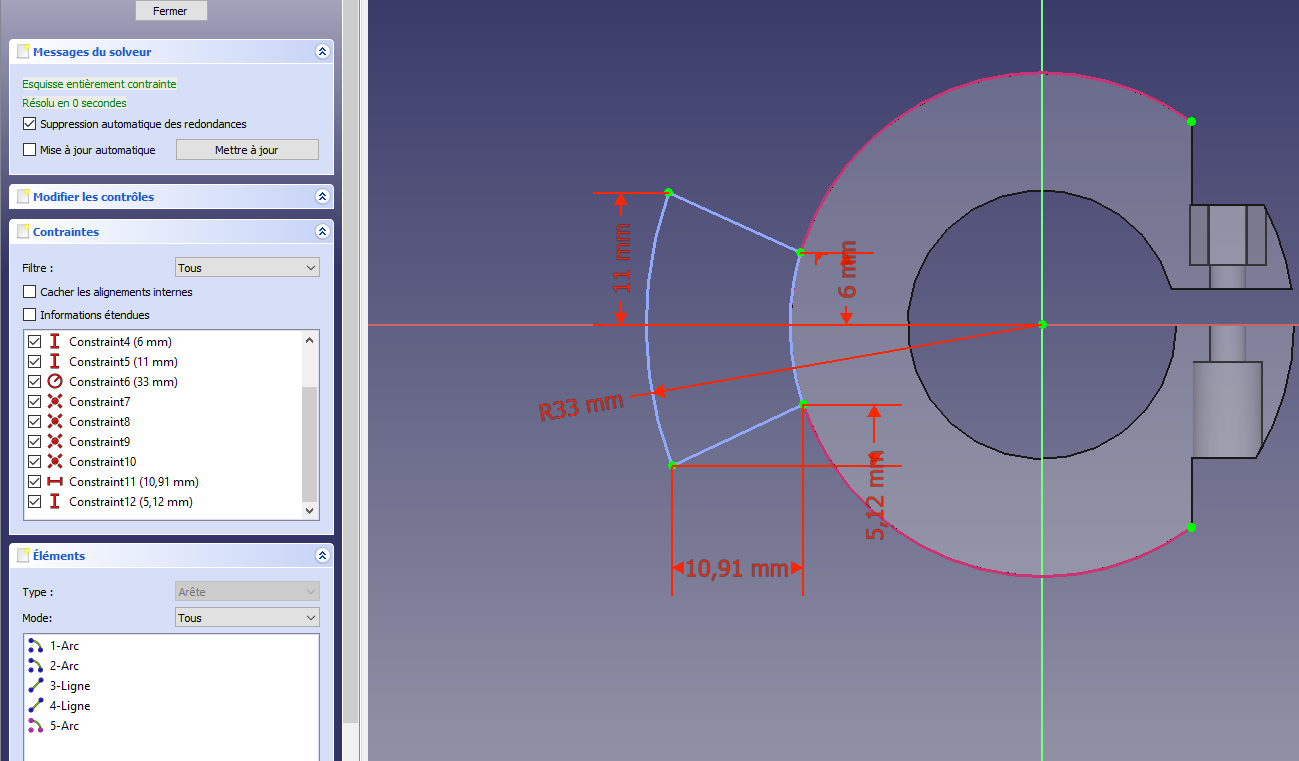Click the line icon of 4-Ligne
Viewport: 1299px width, 761px height.
click(x=36, y=706)
